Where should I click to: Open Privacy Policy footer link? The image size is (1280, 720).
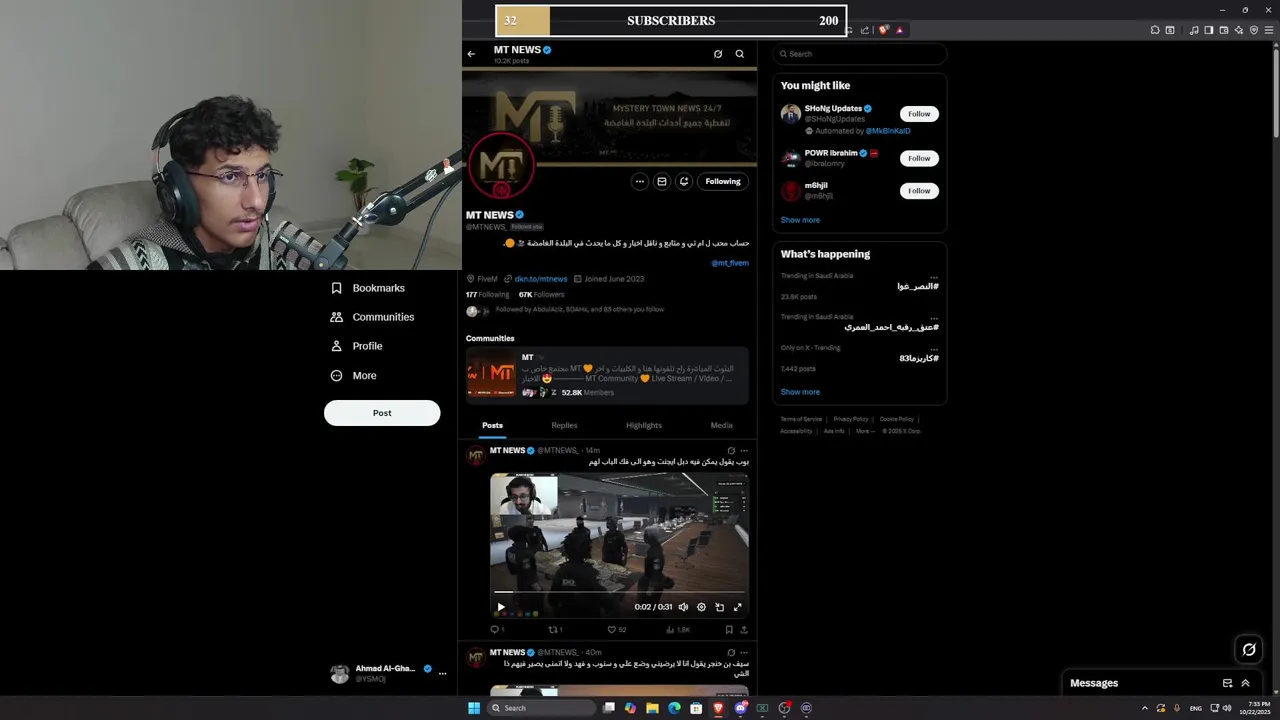(851, 419)
